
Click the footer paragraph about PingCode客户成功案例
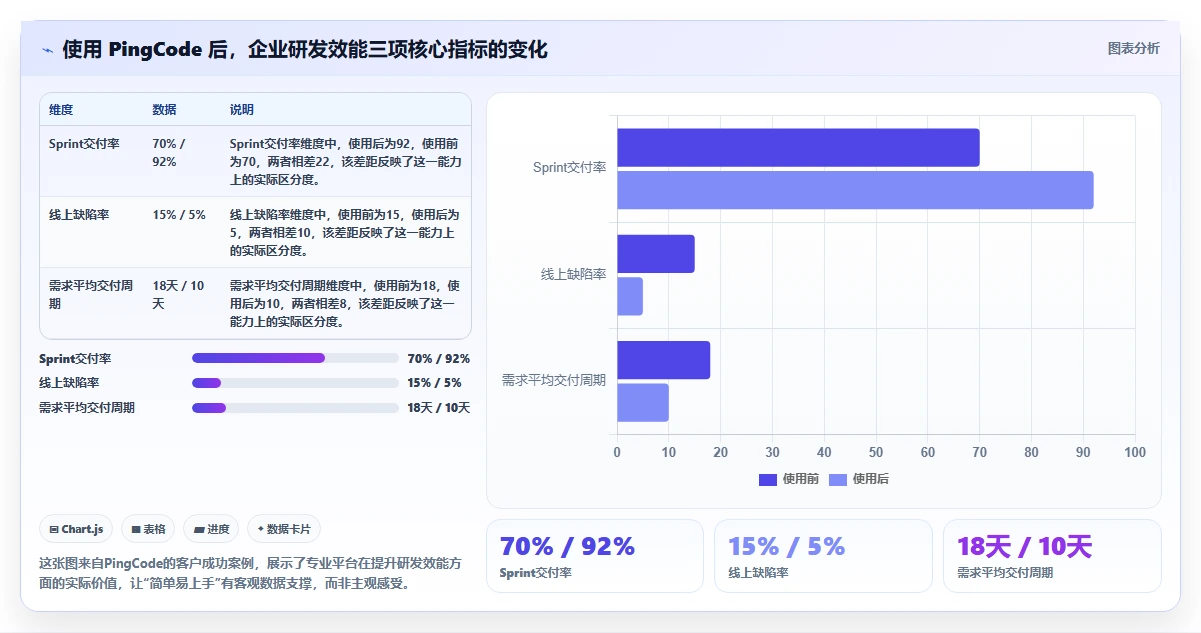pyautogui.click(x=251, y=573)
